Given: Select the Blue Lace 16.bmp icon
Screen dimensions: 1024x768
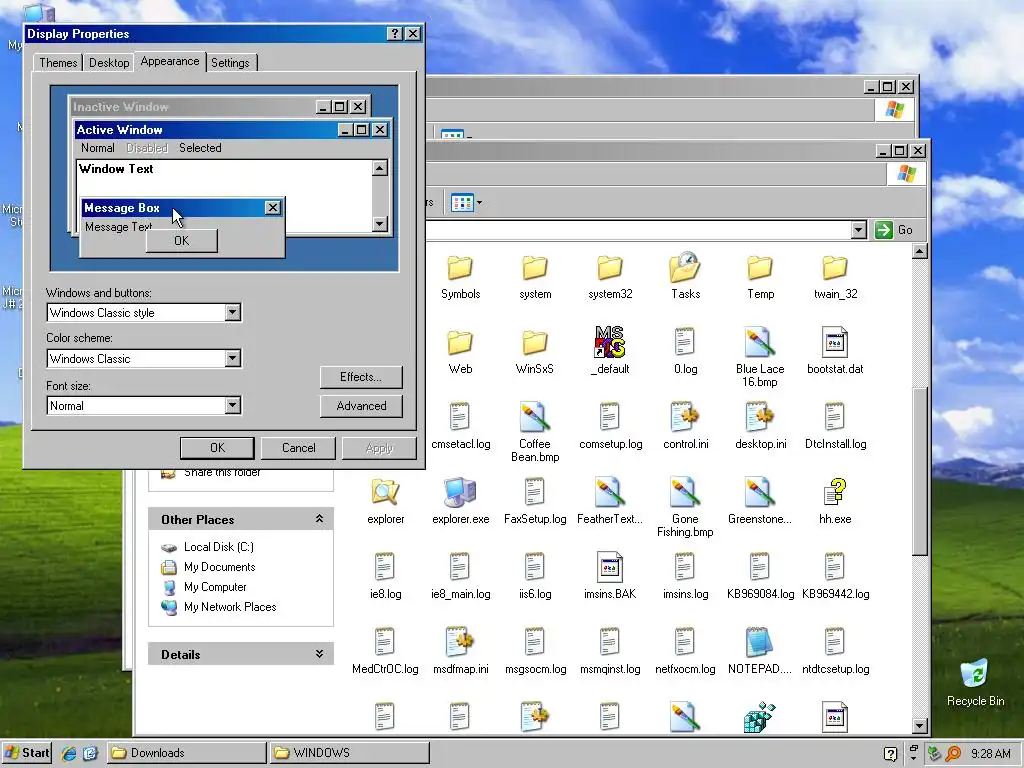Looking at the screenshot, I should coord(760,342).
